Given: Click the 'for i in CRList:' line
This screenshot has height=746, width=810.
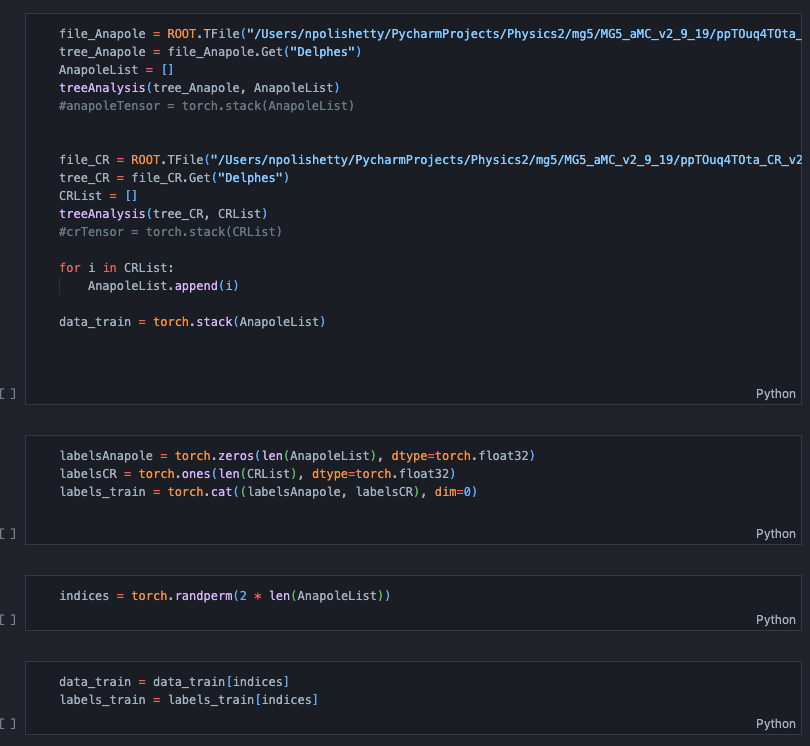Looking at the screenshot, I should click(x=116, y=268).
